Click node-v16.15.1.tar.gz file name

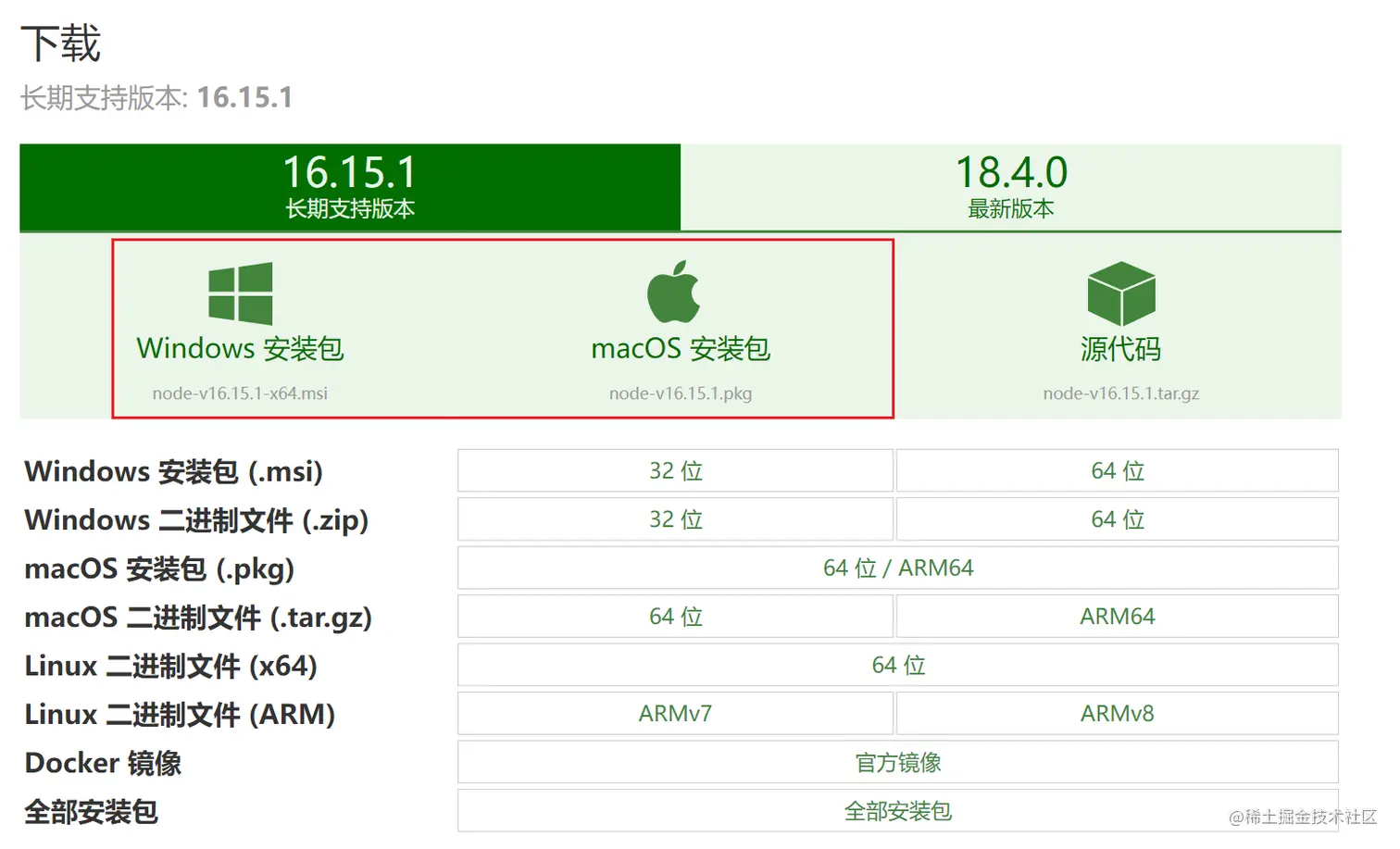click(1120, 393)
